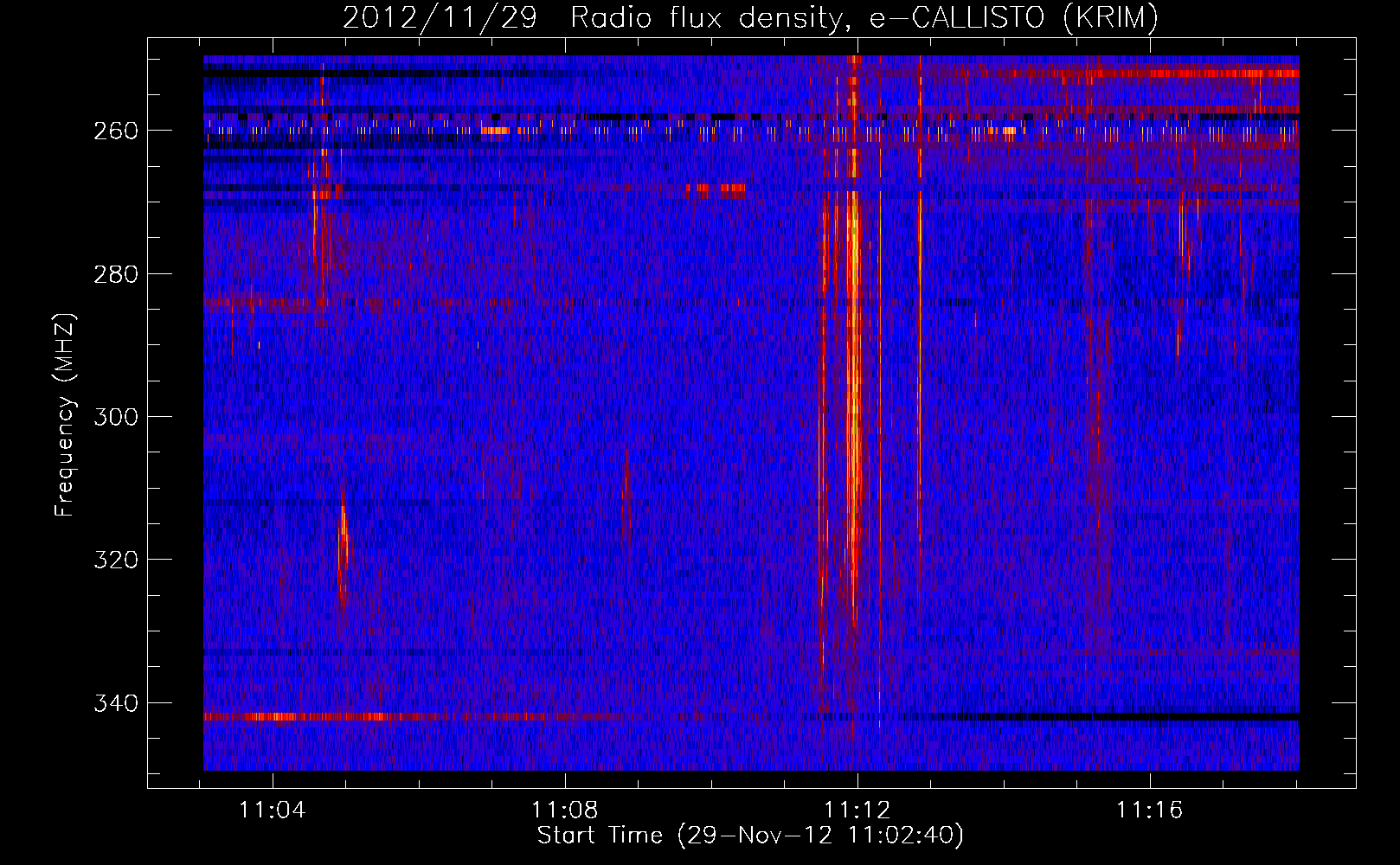Click the 300 frequency tick label

[x=116, y=417]
